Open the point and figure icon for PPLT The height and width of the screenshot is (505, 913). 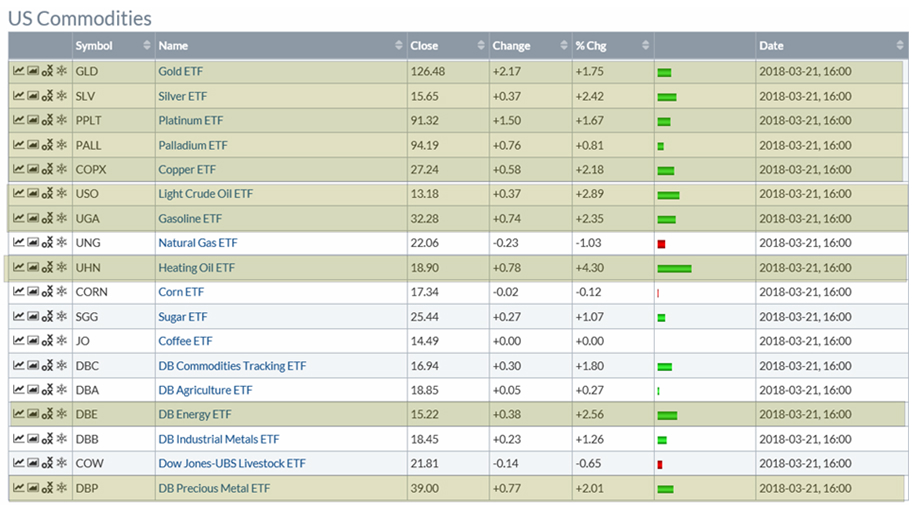(47, 120)
